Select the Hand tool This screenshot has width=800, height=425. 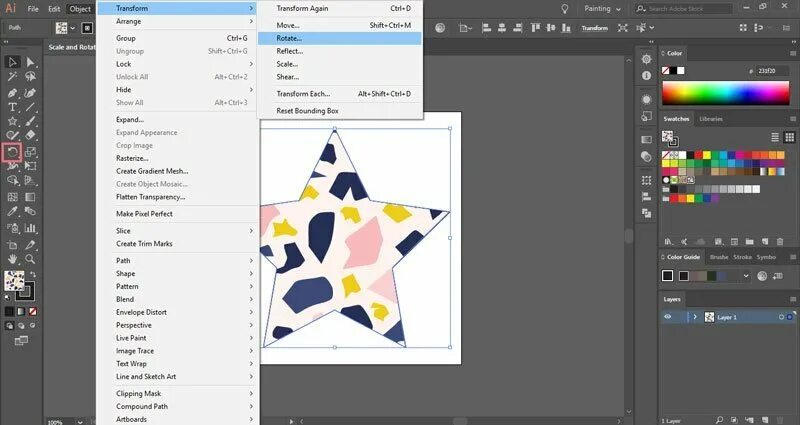click(12, 259)
